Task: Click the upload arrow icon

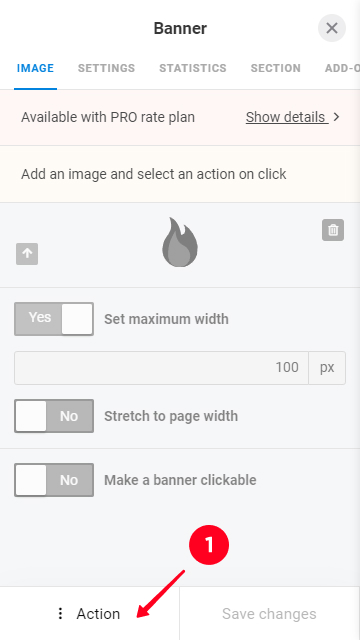Action: point(27,254)
